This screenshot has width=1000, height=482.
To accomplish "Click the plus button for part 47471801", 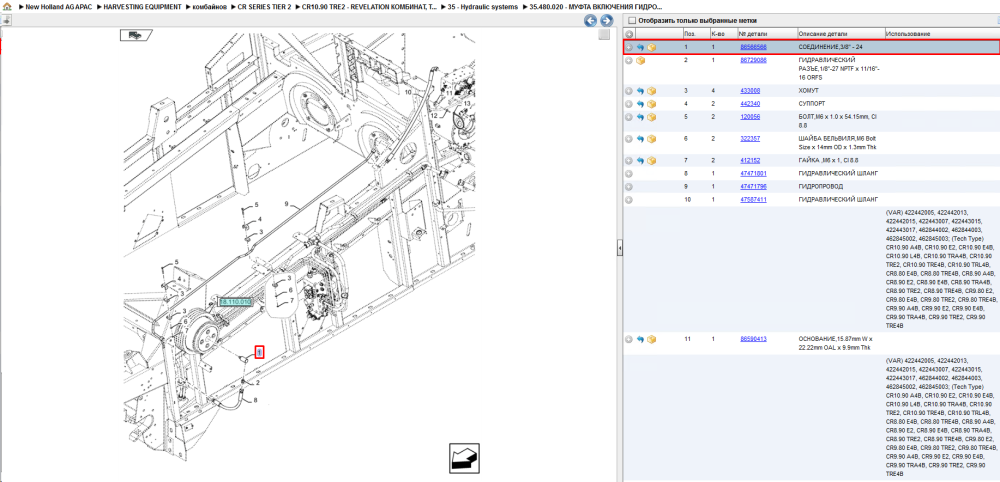I will point(629,173).
